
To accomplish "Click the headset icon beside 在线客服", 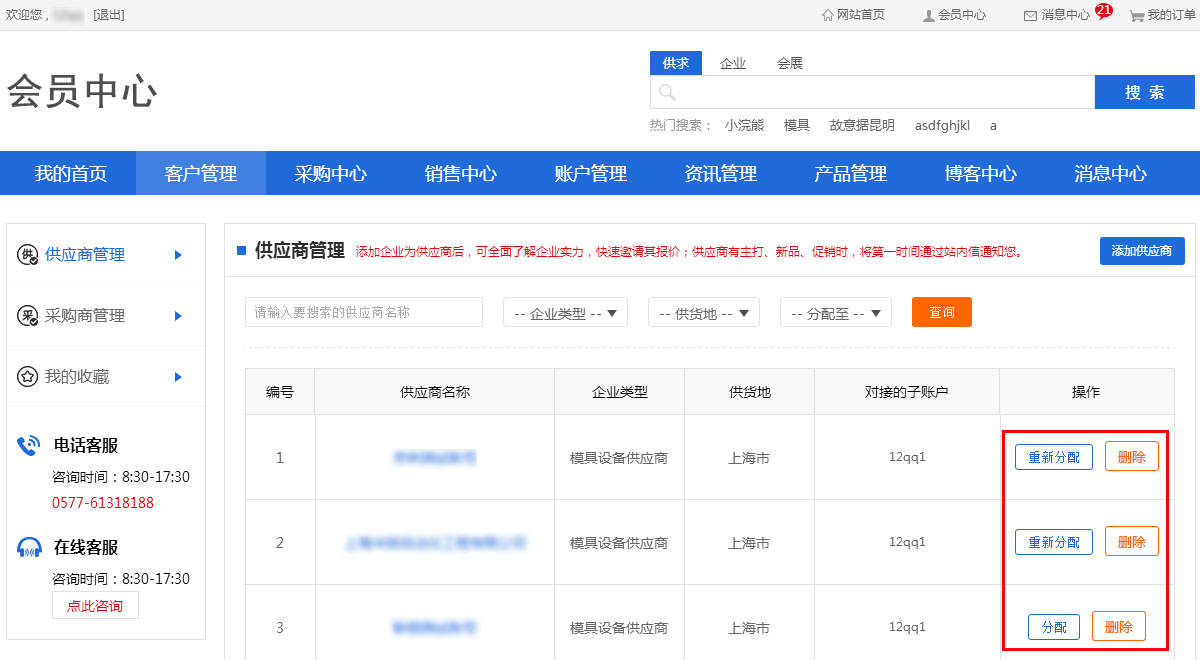I will click(x=29, y=547).
